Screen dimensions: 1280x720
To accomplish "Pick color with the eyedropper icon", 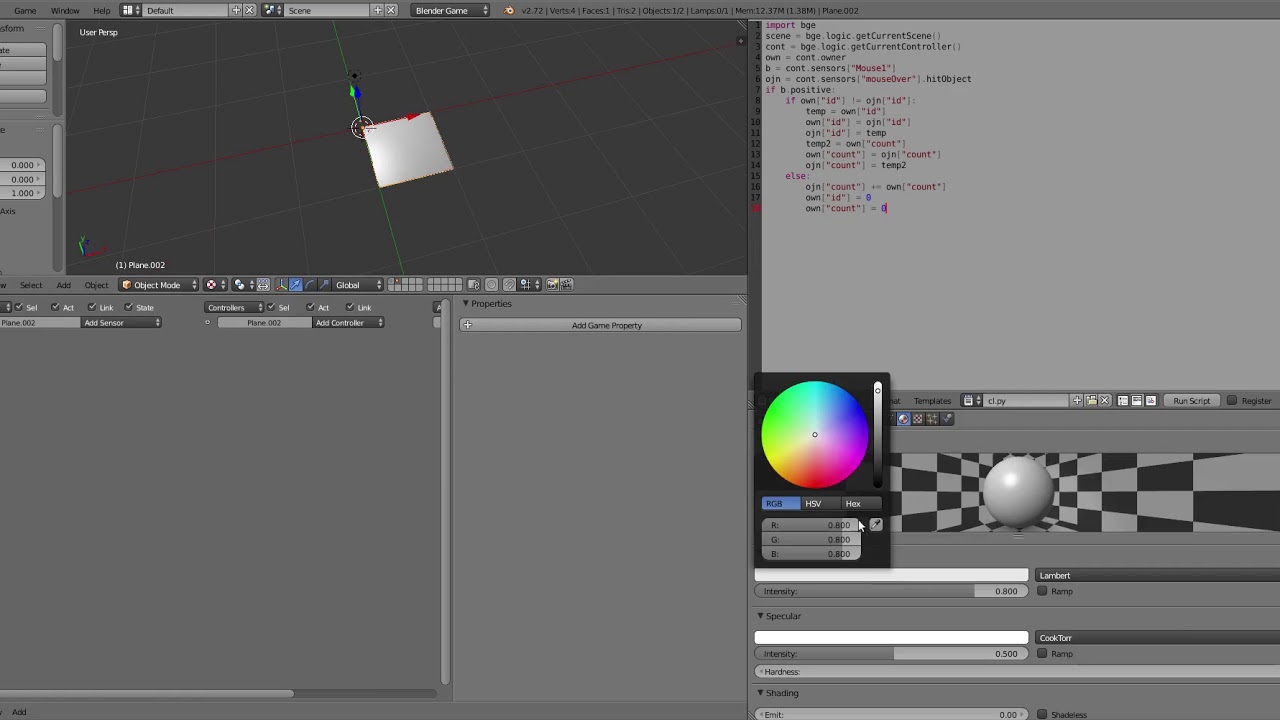I will (876, 525).
